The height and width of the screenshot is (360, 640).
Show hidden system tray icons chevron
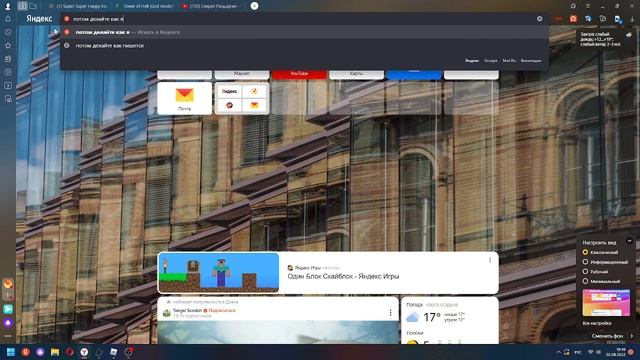[558, 352]
